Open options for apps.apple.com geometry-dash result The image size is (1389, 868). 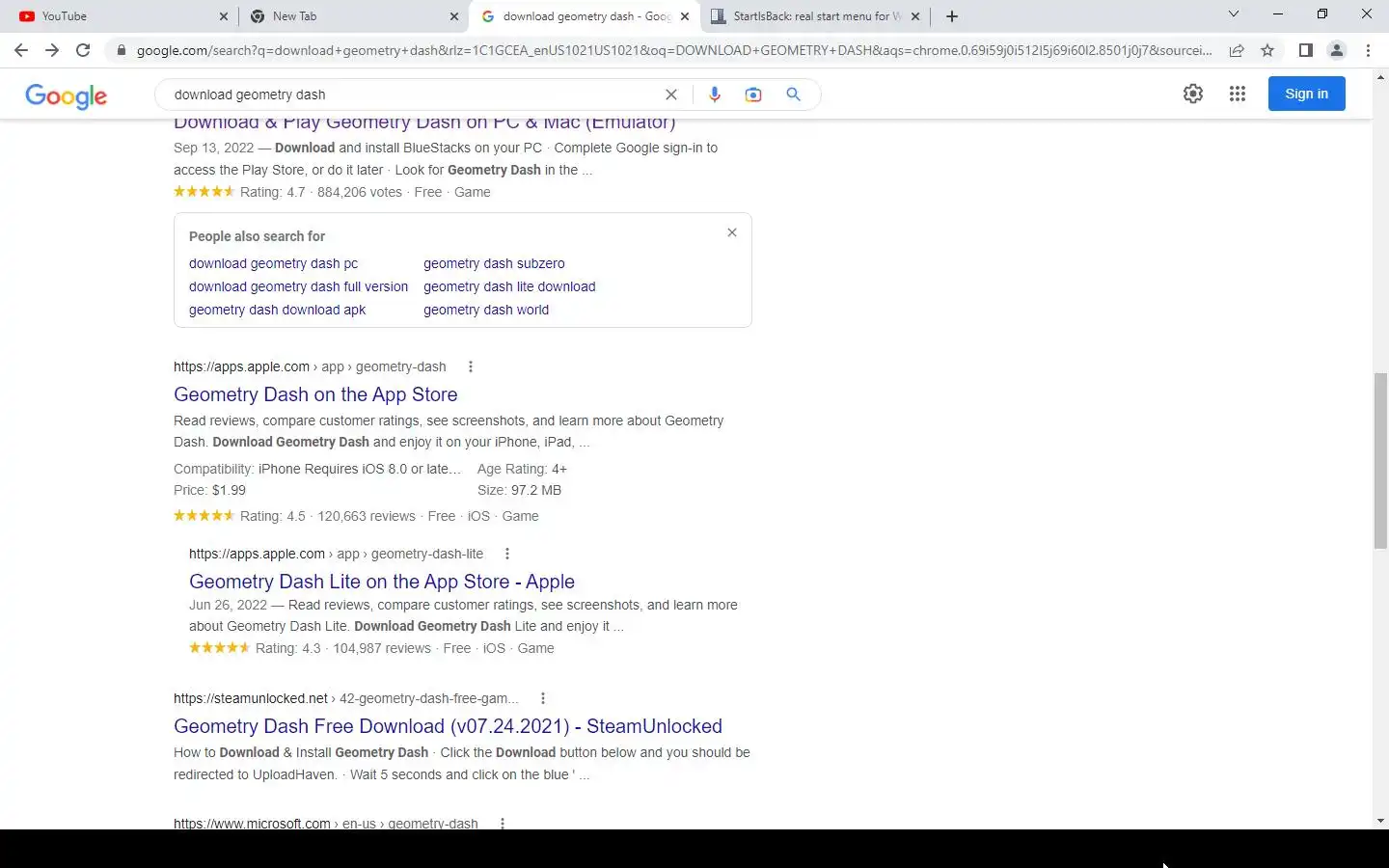[471, 366]
